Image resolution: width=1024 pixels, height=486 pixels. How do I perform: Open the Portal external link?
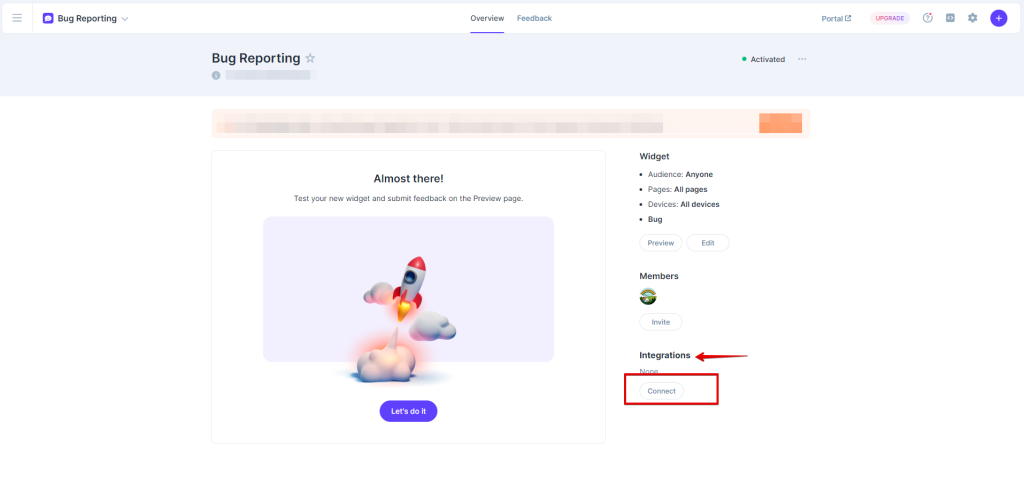[836, 18]
